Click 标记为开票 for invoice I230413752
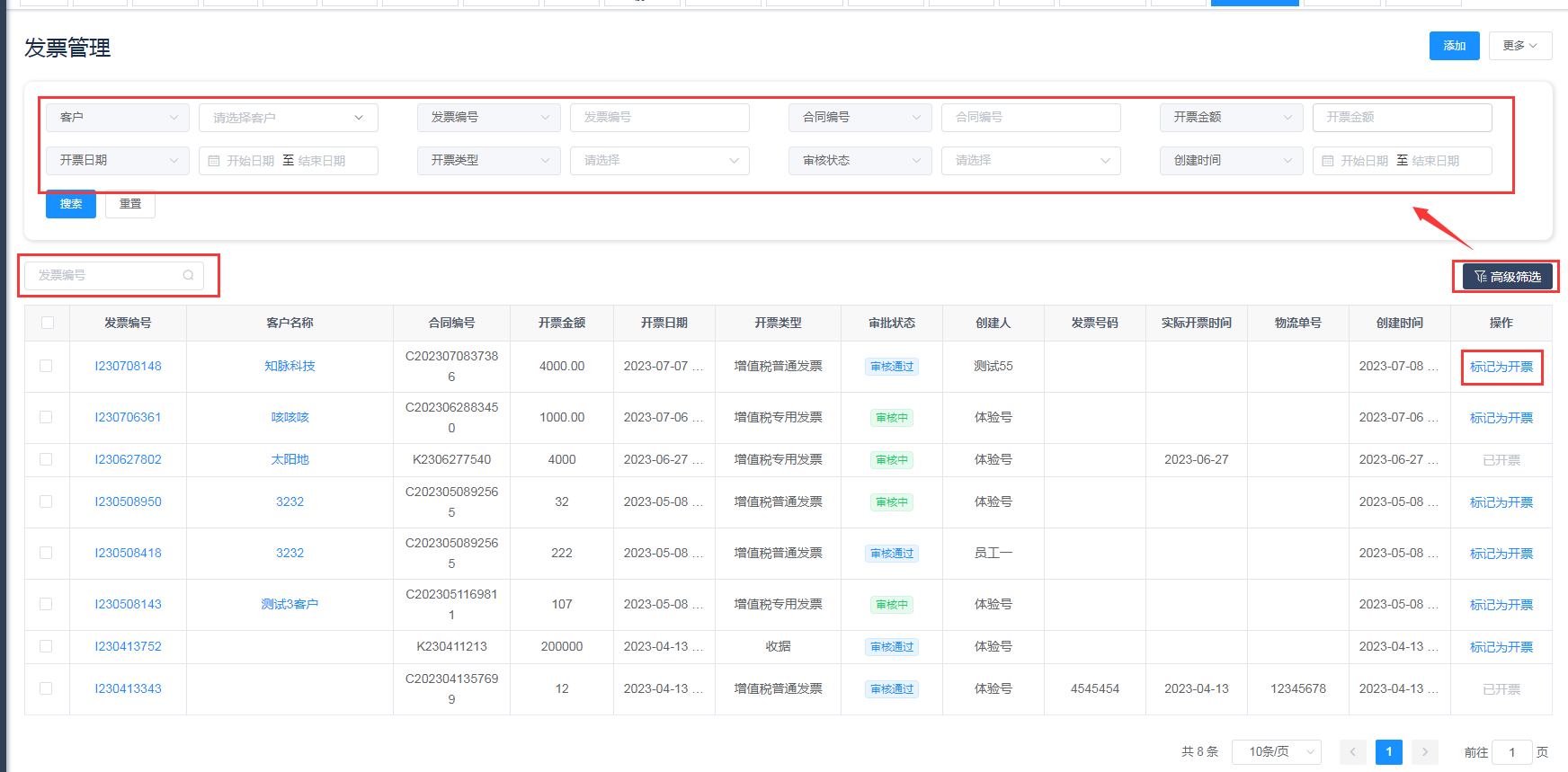The image size is (1568, 772). point(1501,647)
